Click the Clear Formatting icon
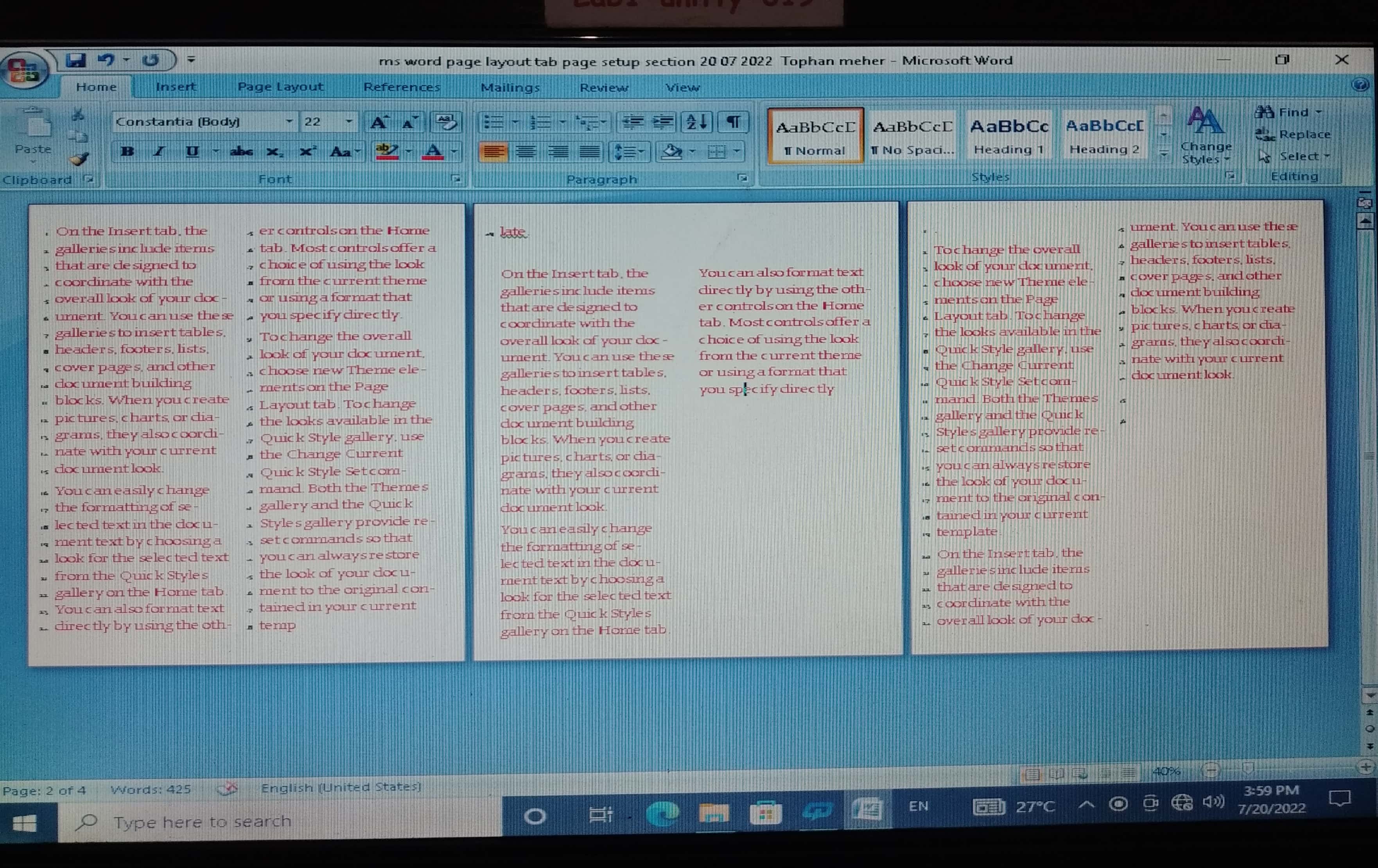 click(x=446, y=122)
